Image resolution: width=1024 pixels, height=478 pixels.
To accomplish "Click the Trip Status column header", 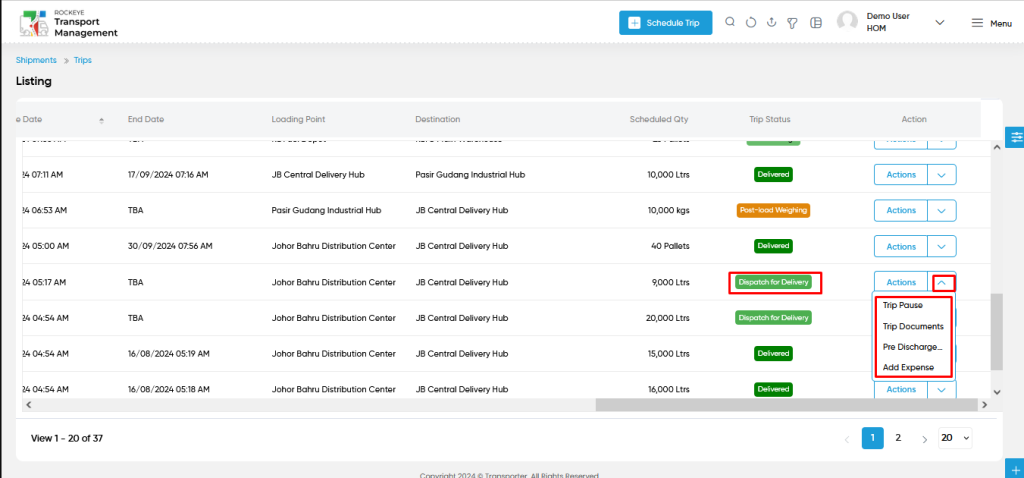I will click(770, 120).
